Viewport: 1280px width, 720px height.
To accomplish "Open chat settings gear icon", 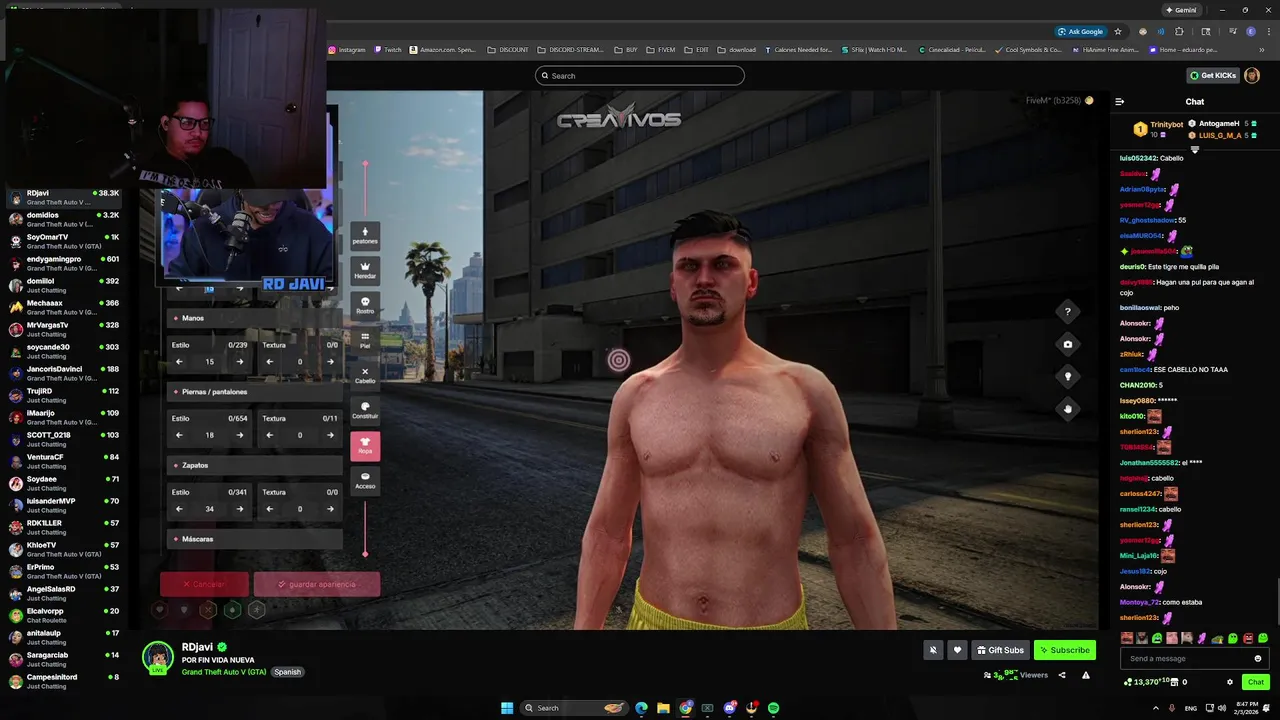I will point(1230,682).
